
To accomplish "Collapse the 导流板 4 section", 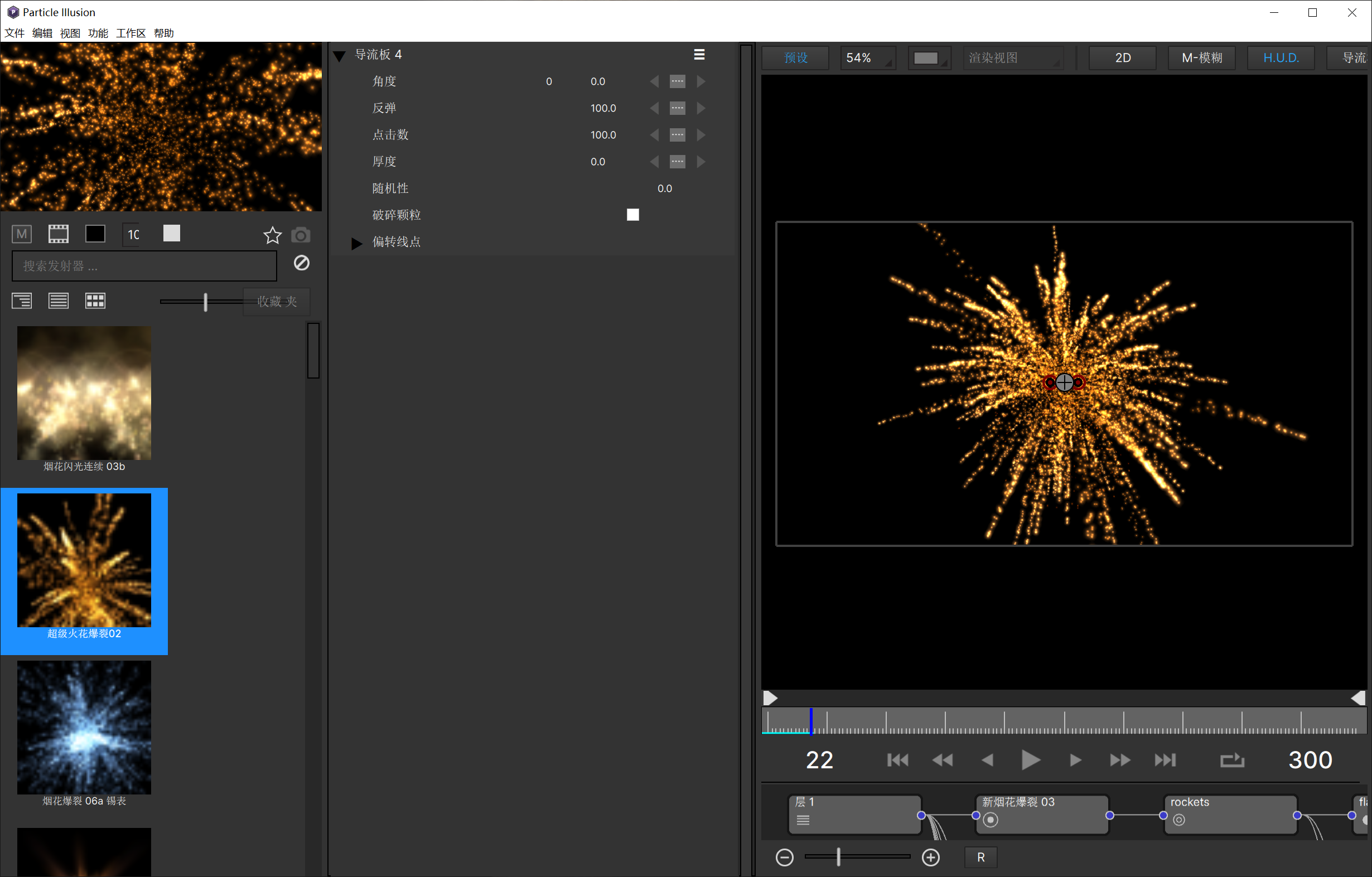I will click(340, 56).
